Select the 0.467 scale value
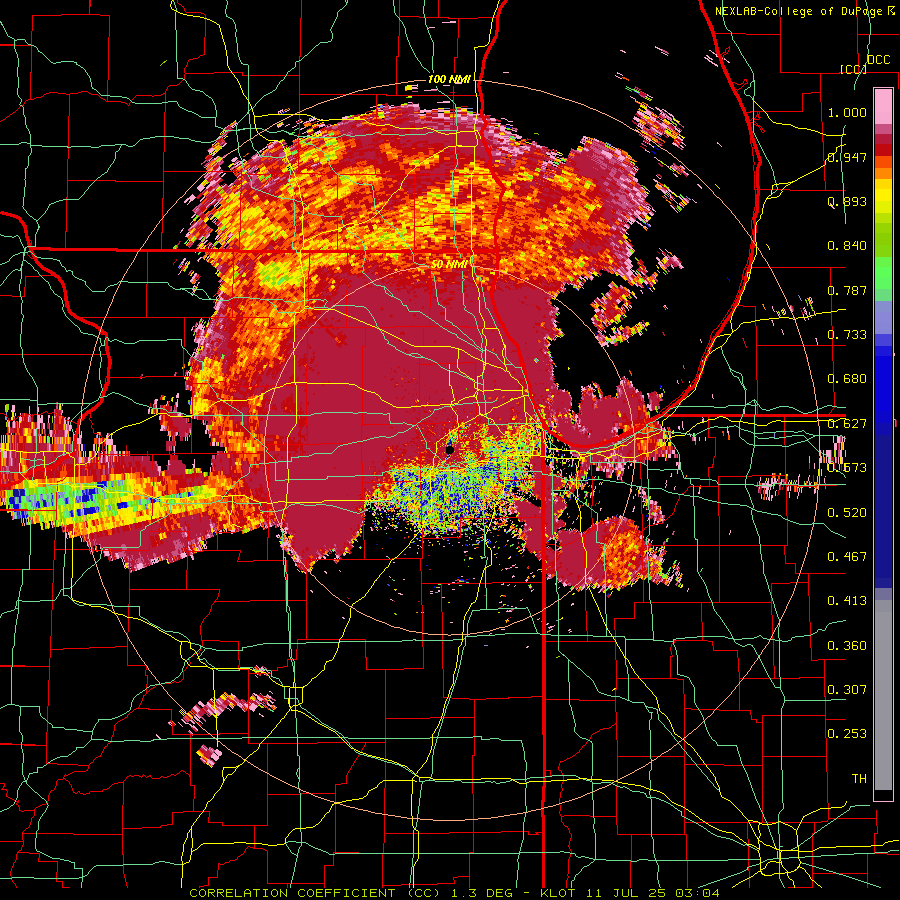Image resolution: width=900 pixels, height=900 pixels. pos(847,557)
